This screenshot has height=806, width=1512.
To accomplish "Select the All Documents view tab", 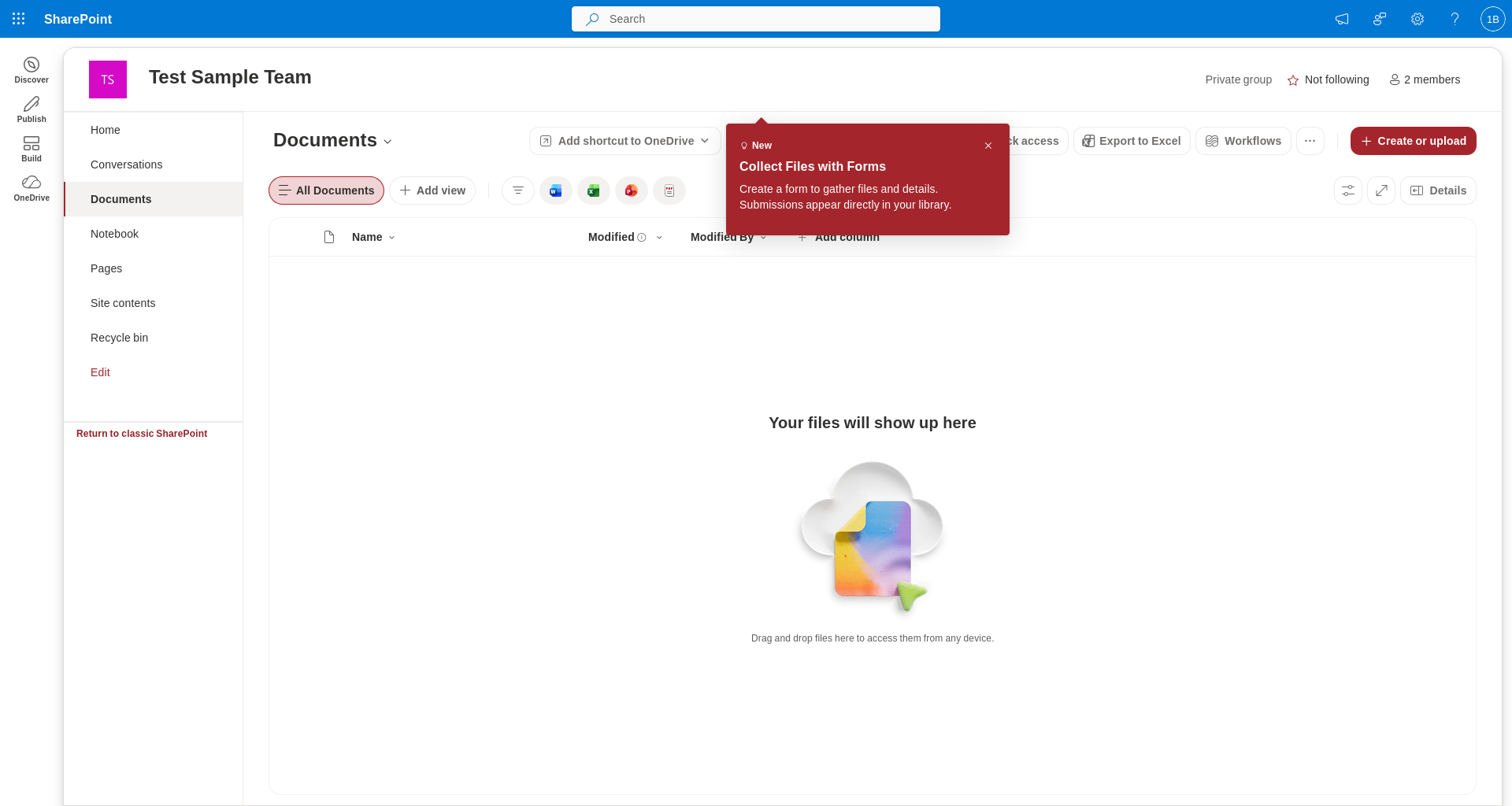I will tap(326, 190).
